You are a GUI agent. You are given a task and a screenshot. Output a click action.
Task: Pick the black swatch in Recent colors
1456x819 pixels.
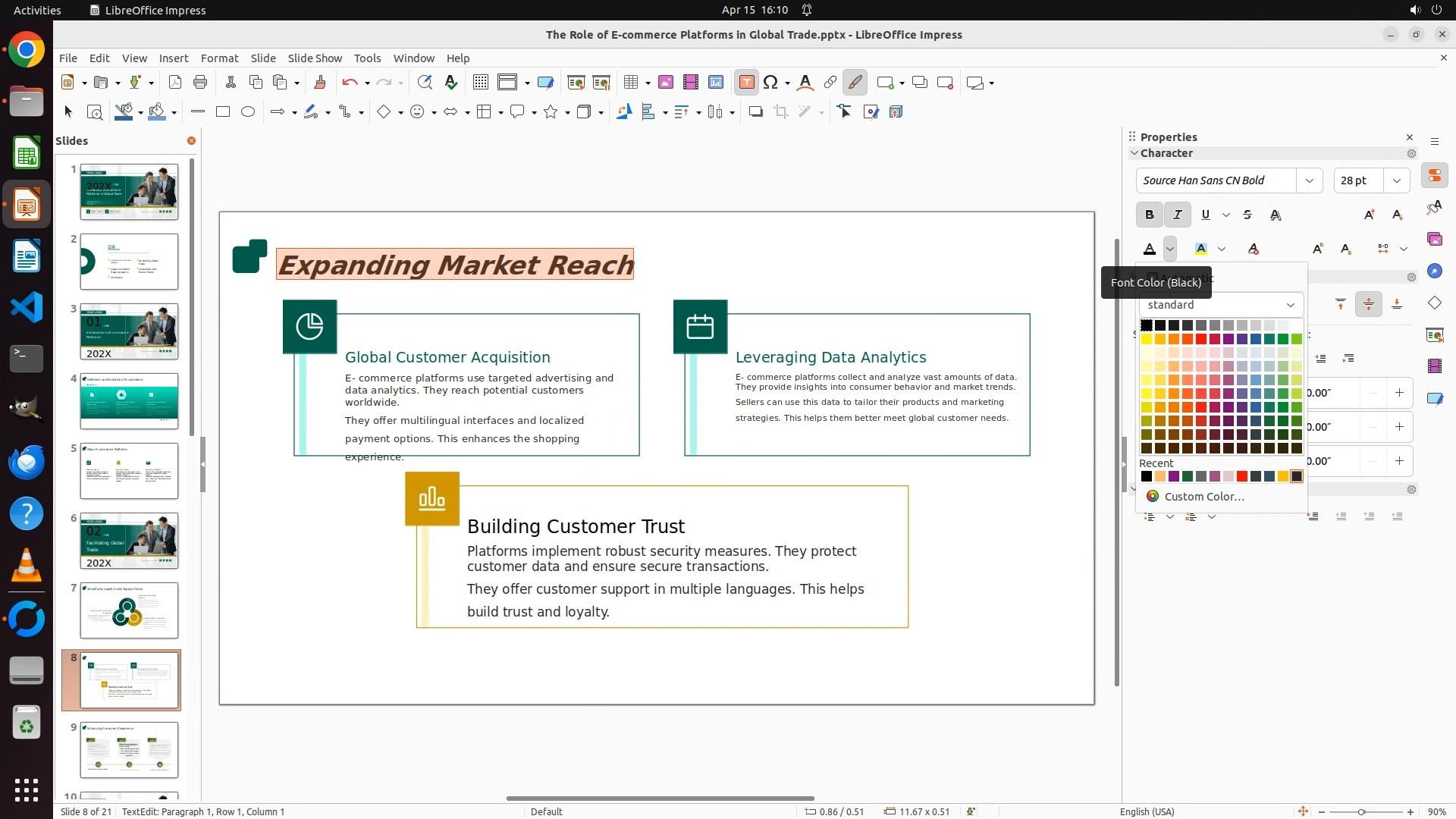pos(1147,477)
